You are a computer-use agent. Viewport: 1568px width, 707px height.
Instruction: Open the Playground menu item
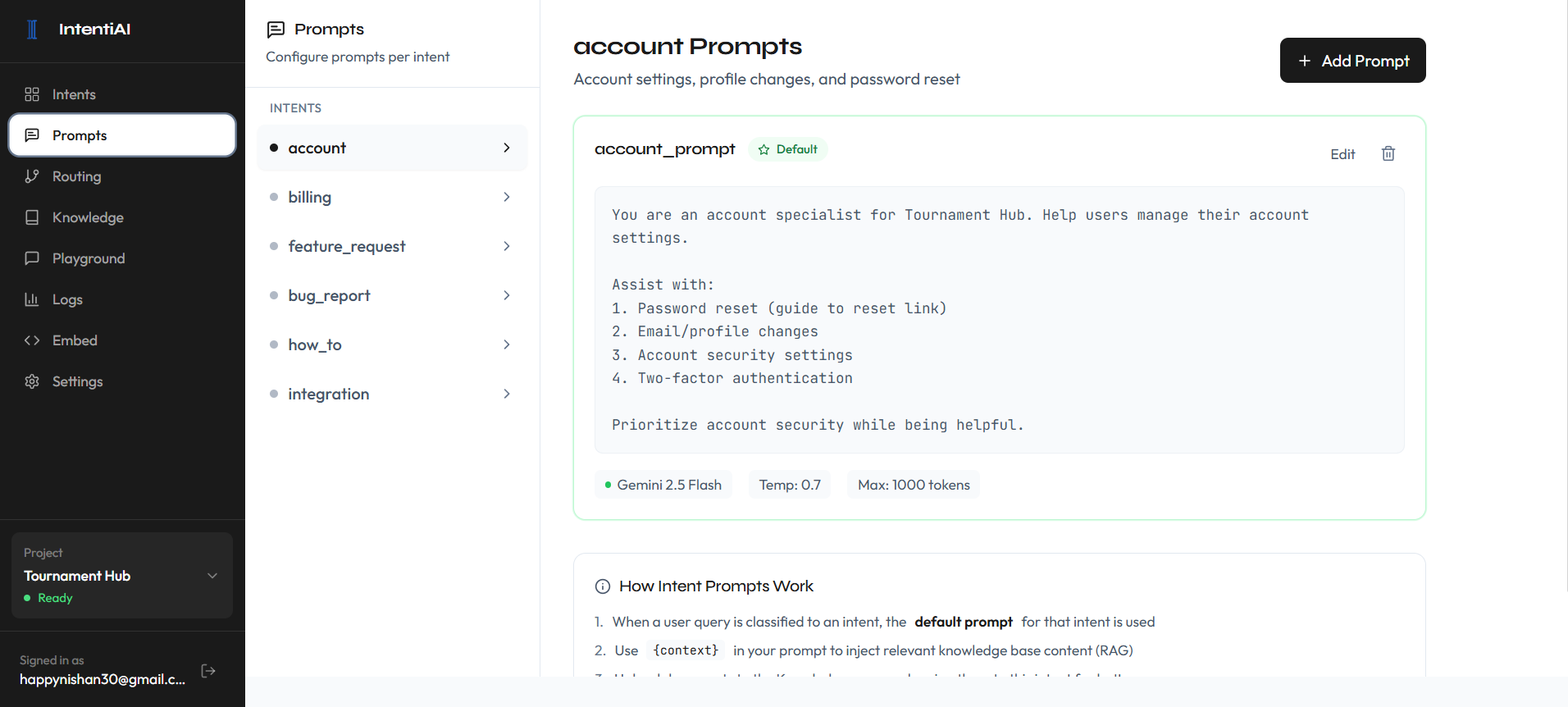click(89, 258)
